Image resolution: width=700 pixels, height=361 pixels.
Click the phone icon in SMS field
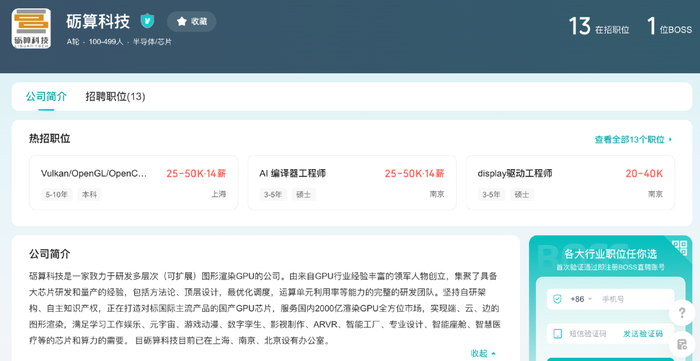pyautogui.click(x=557, y=334)
